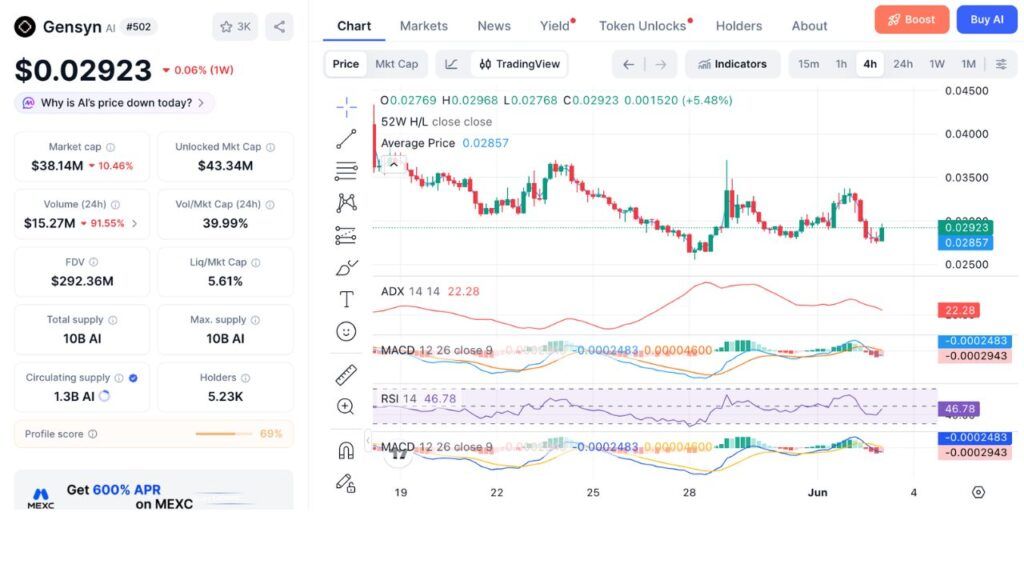The width and height of the screenshot is (1024, 576).
Task: Open the Indicators menu
Action: (732, 64)
